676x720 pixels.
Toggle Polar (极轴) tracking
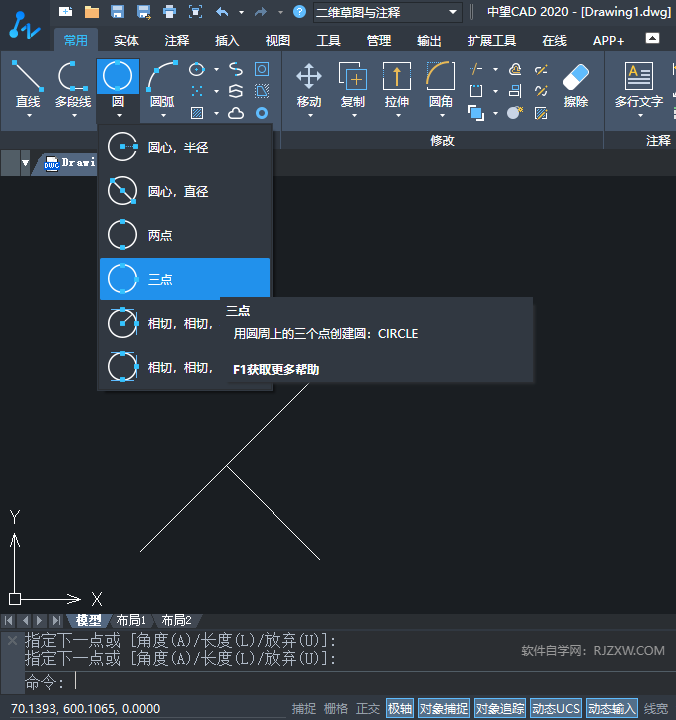400,709
